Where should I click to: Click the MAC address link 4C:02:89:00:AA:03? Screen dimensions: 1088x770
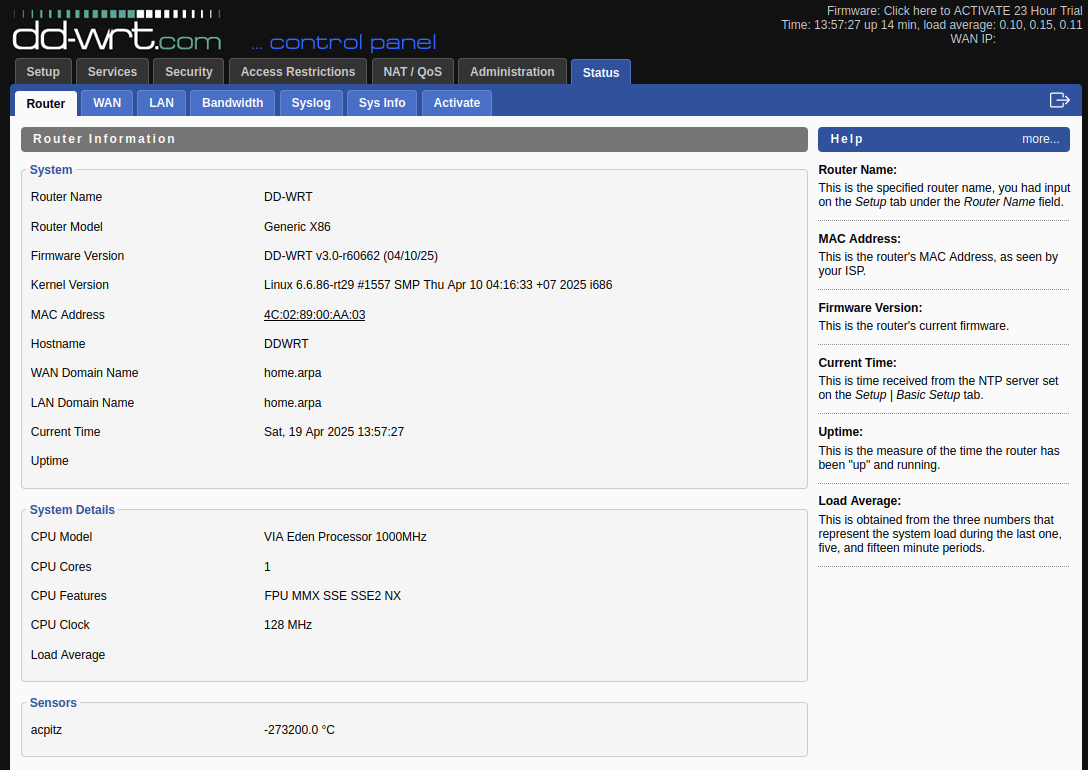point(314,314)
